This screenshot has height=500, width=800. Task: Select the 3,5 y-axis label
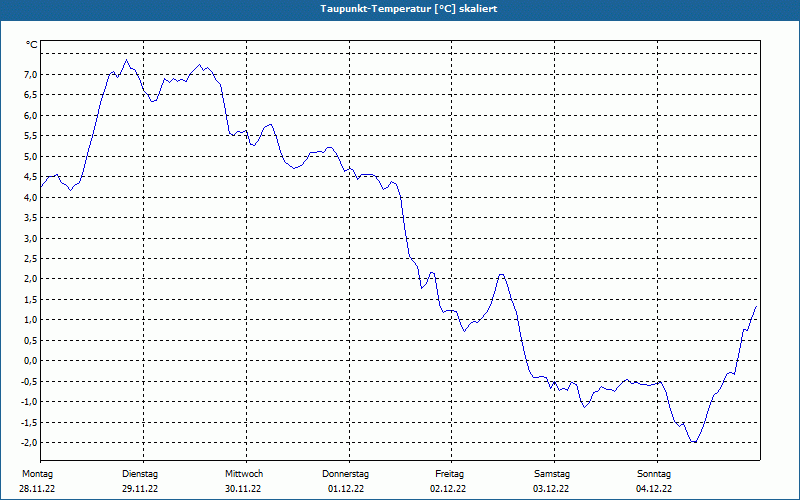pyautogui.click(x=31, y=218)
